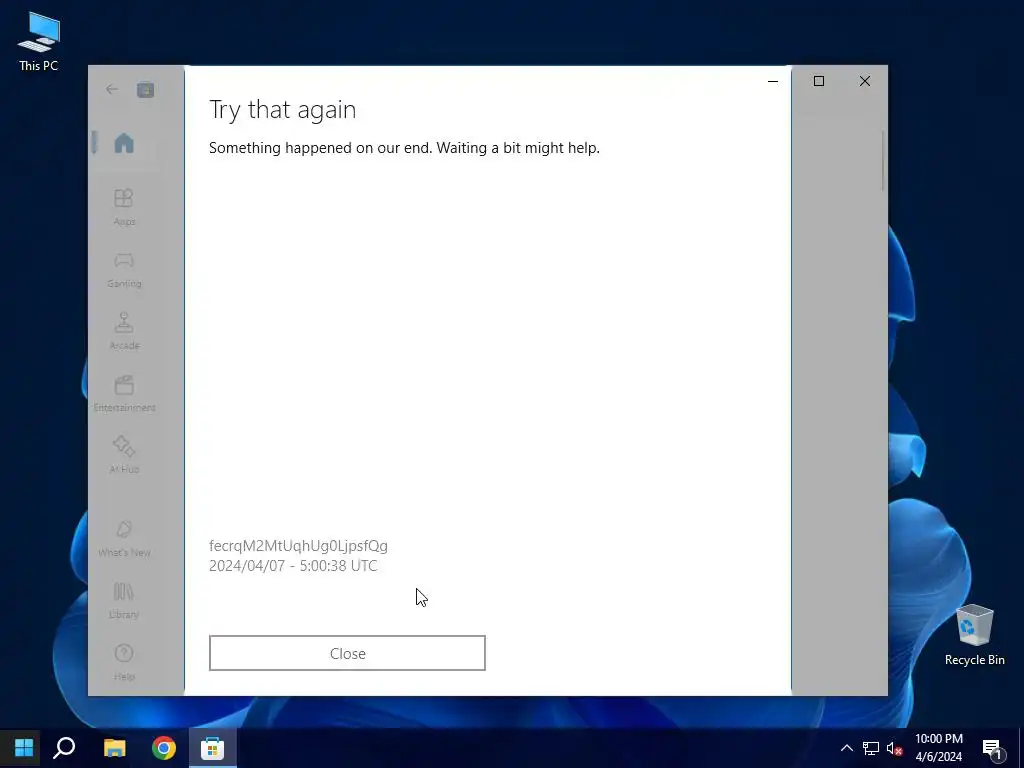Open network status tray icon
This screenshot has width=1024, height=768.
coord(871,748)
